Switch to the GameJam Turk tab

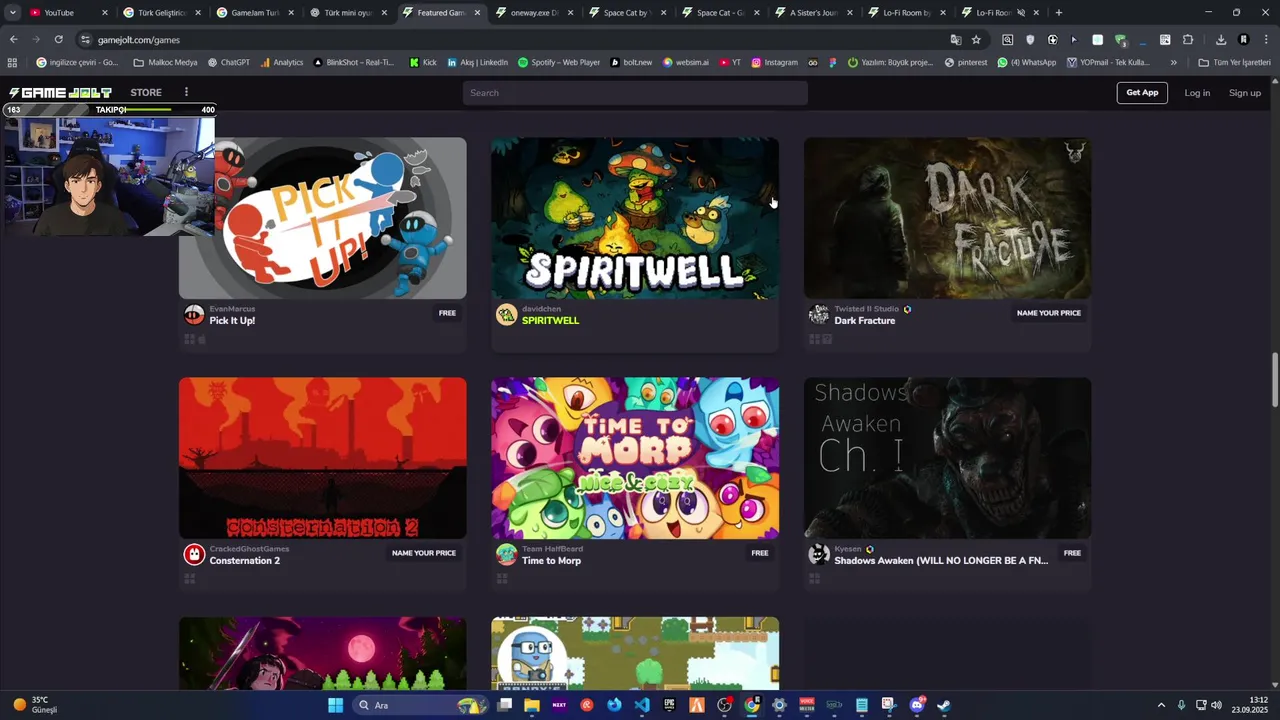coord(255,13)
